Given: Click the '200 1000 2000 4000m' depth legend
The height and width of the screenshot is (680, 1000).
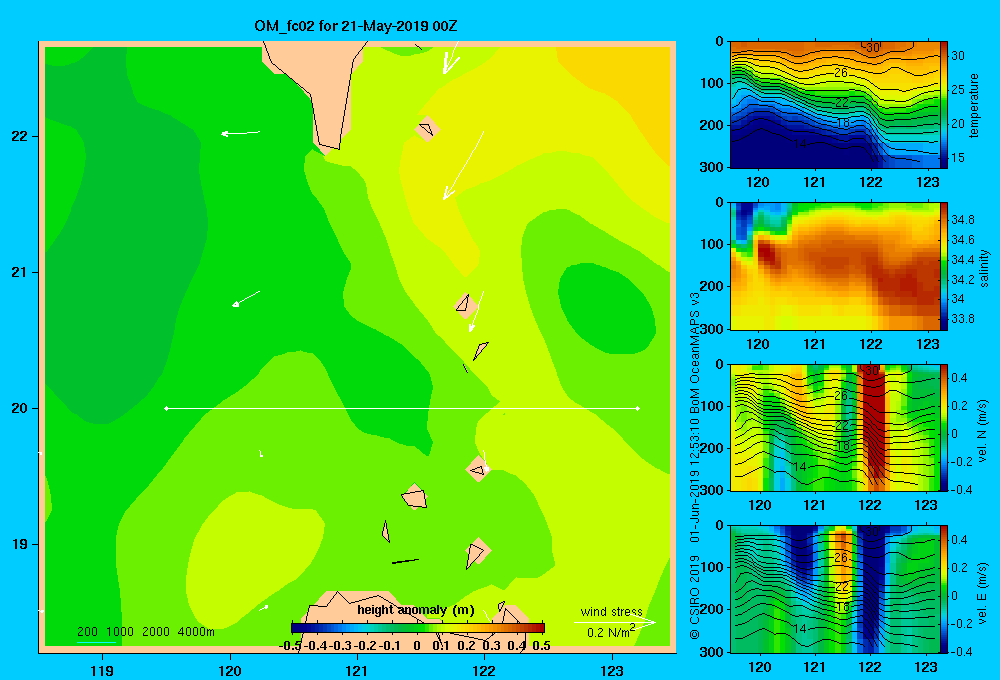Looking at the screenshot, I should pyautogui.click(x=145, y=632).
